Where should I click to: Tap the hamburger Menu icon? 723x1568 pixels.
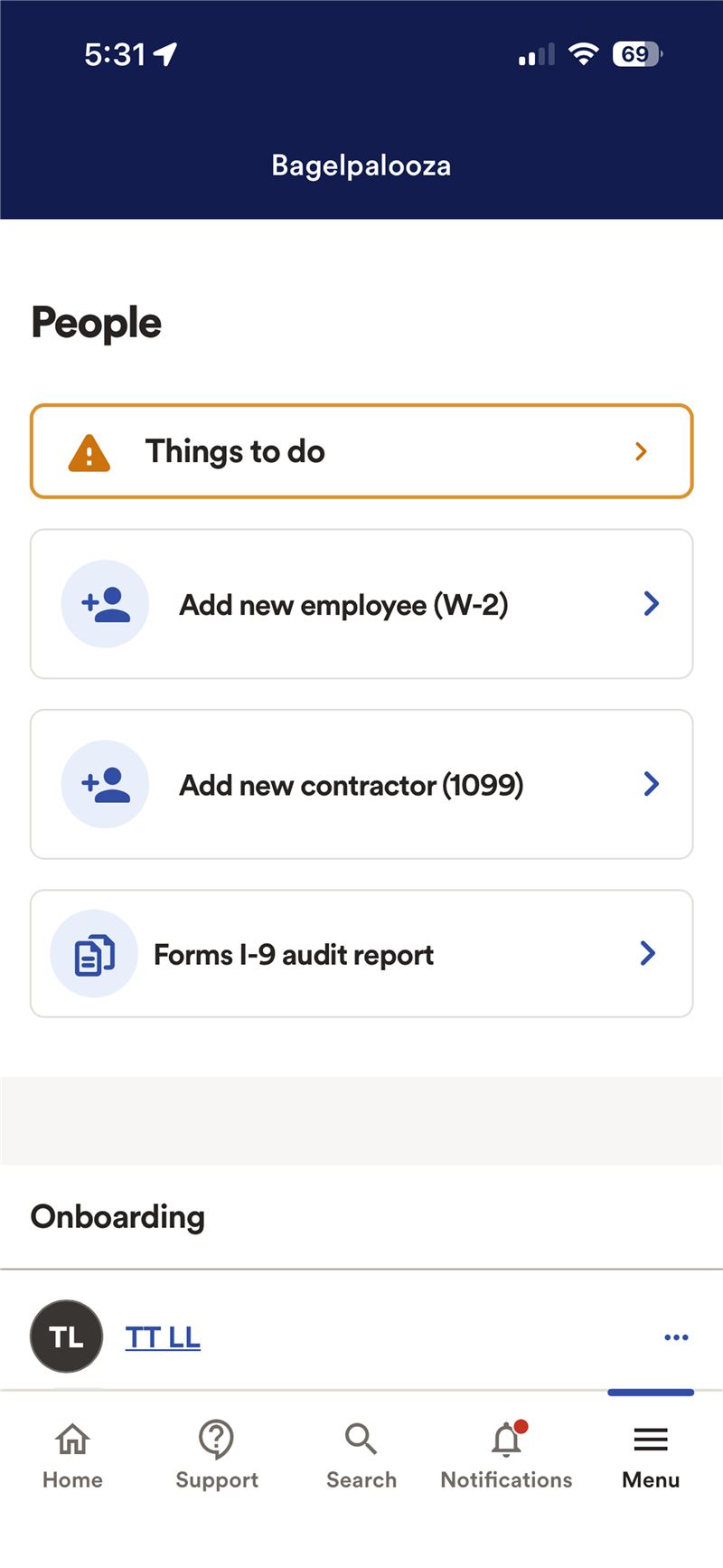pyautogui.click(x=651, y=1439)
